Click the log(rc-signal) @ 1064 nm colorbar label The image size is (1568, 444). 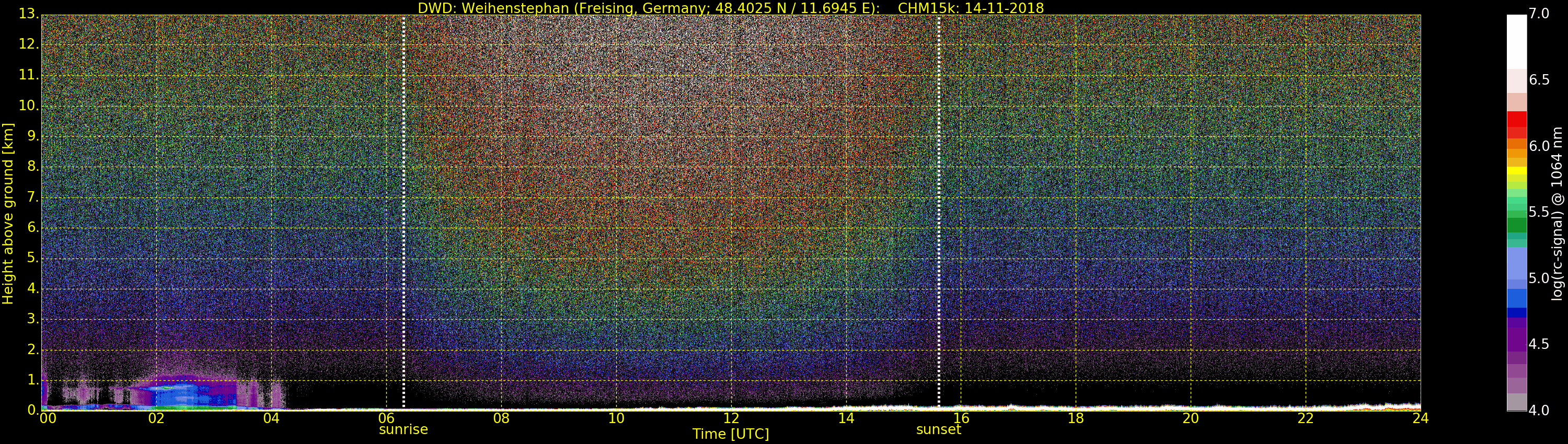1557,214
